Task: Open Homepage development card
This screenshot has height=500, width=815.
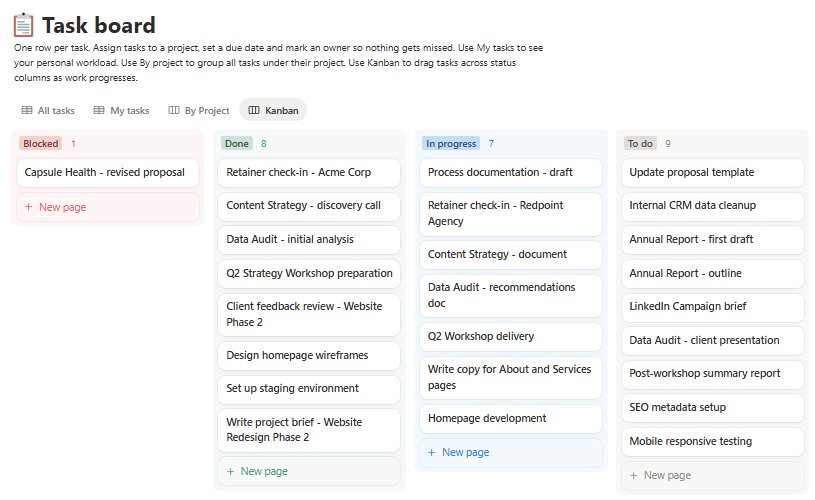Action: coord(510,419)
